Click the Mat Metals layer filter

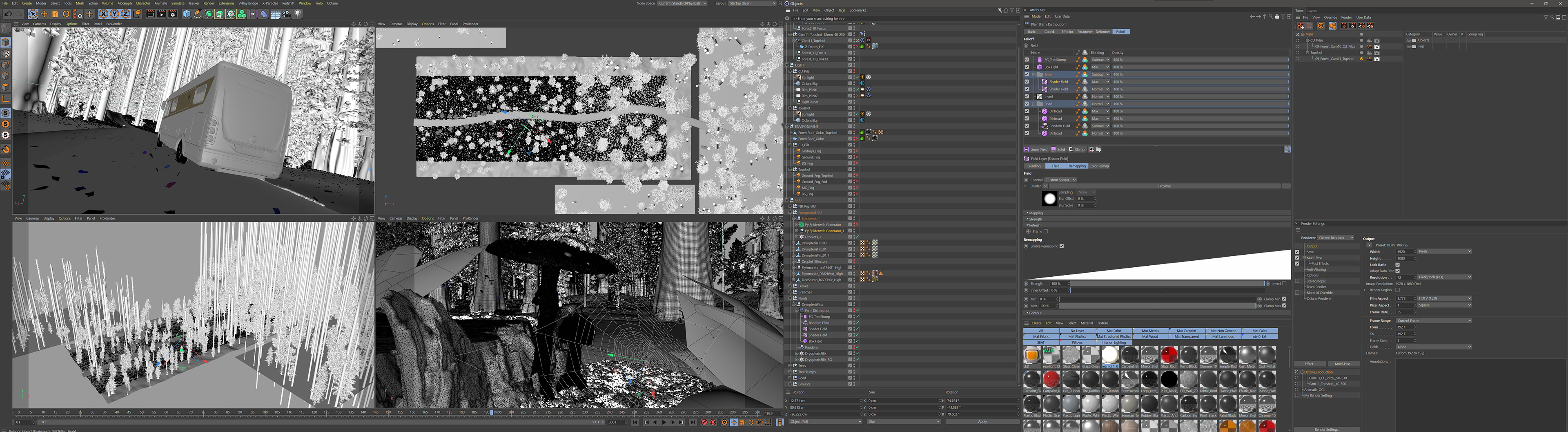click(x=1150, y=330)
